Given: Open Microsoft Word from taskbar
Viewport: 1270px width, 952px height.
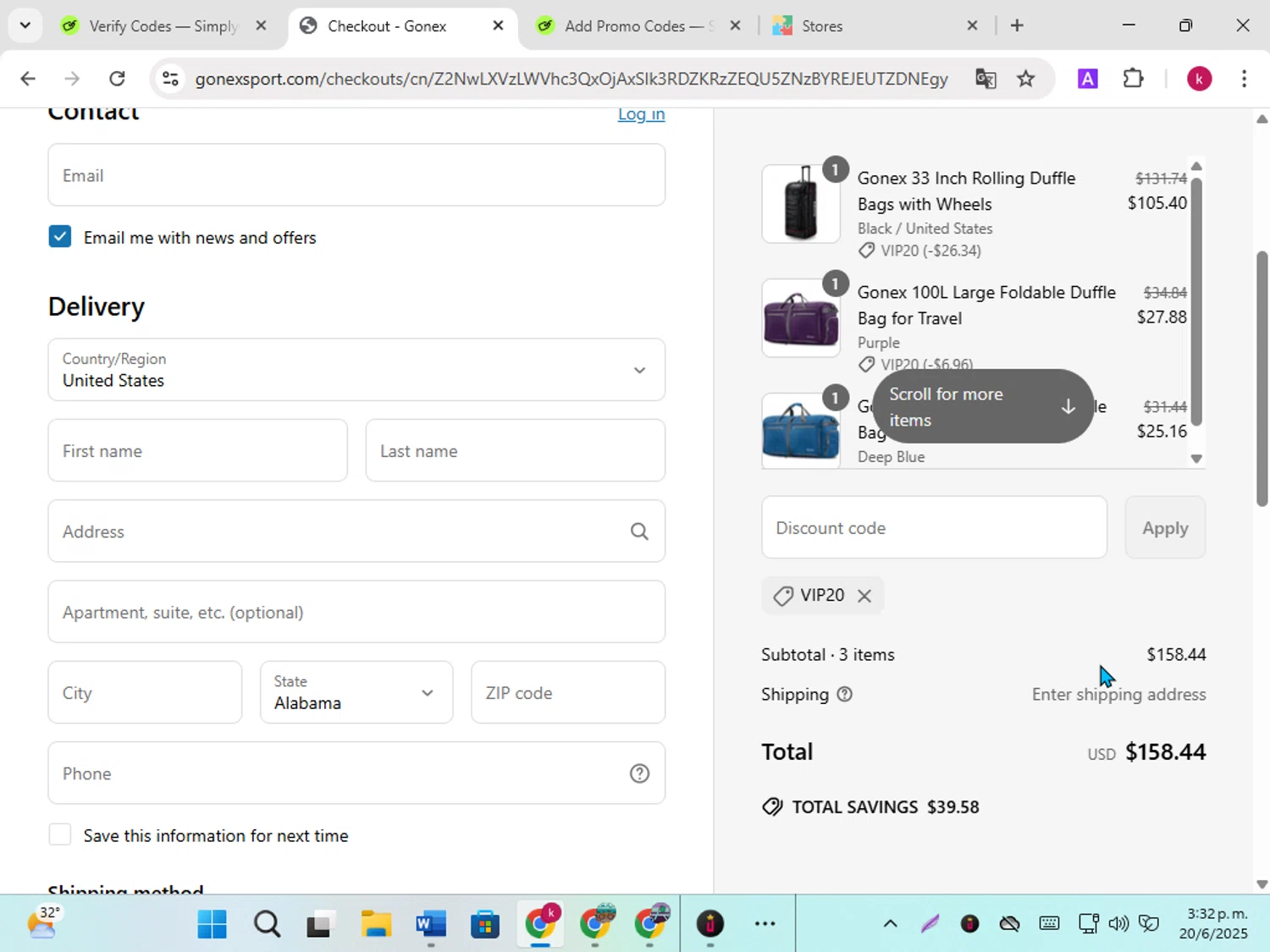Looking at the screenshot, I should click(431, 924).
